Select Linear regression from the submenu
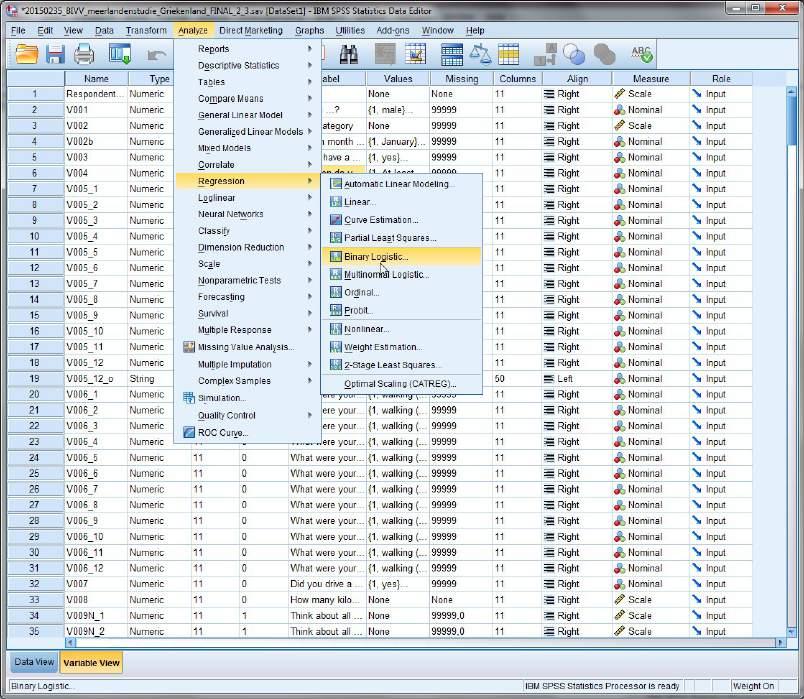Screen dimensions: 804x699 tap(401, 202)
